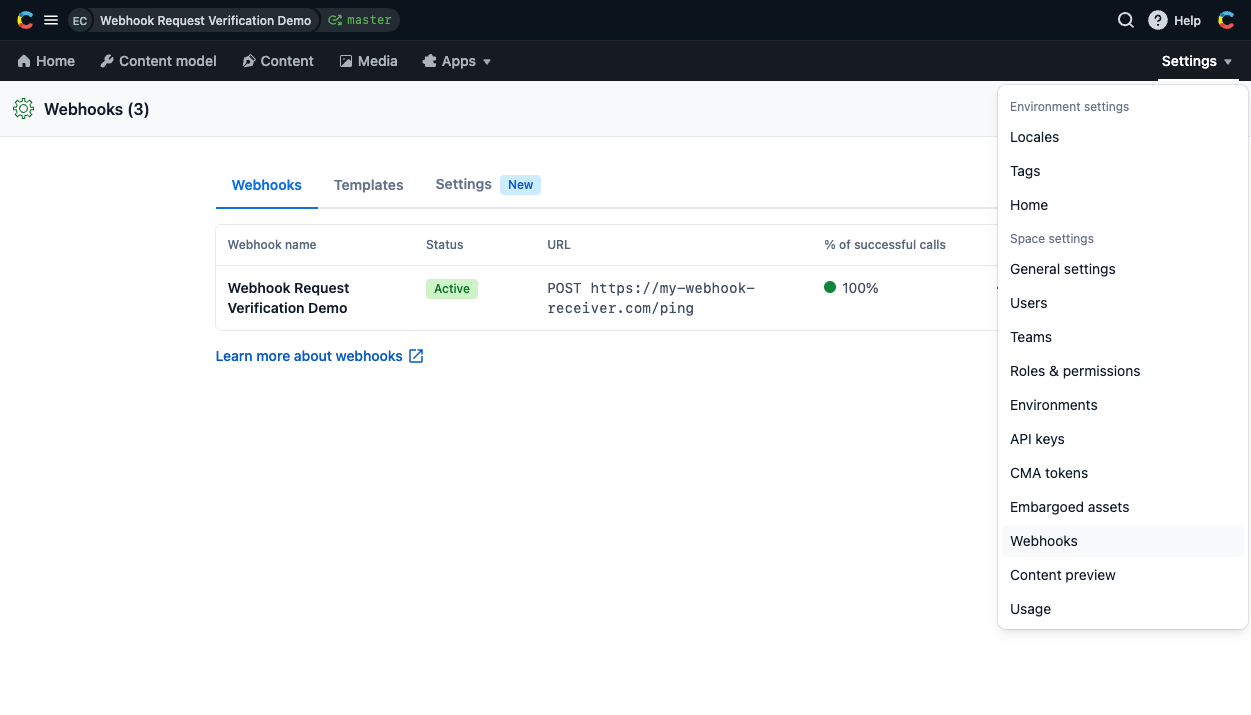
Task: Open the master environment switcher
Action: coord(359,20)
